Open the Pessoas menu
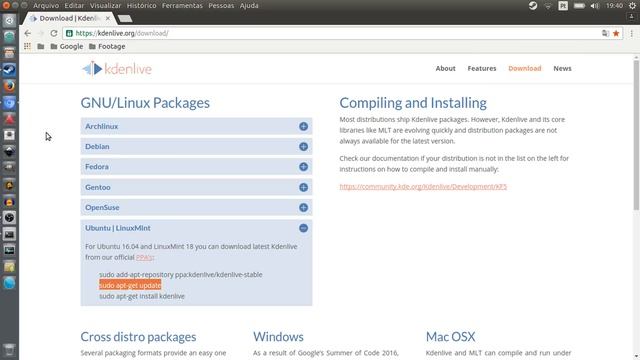Image resolution: width=640 pixels, height=360 pixels. [221, 6]
